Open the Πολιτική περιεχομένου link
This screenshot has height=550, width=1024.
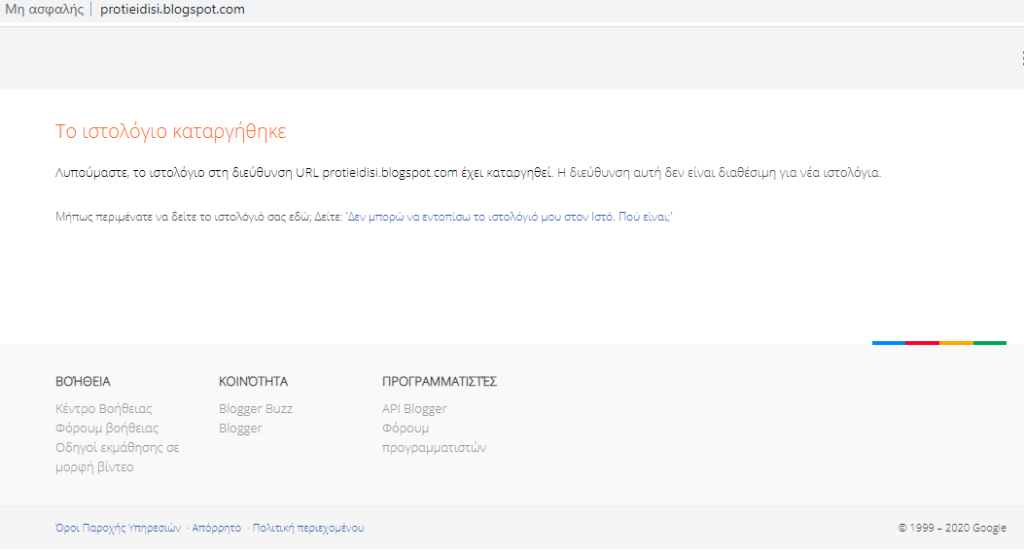(x=308, y=528)
